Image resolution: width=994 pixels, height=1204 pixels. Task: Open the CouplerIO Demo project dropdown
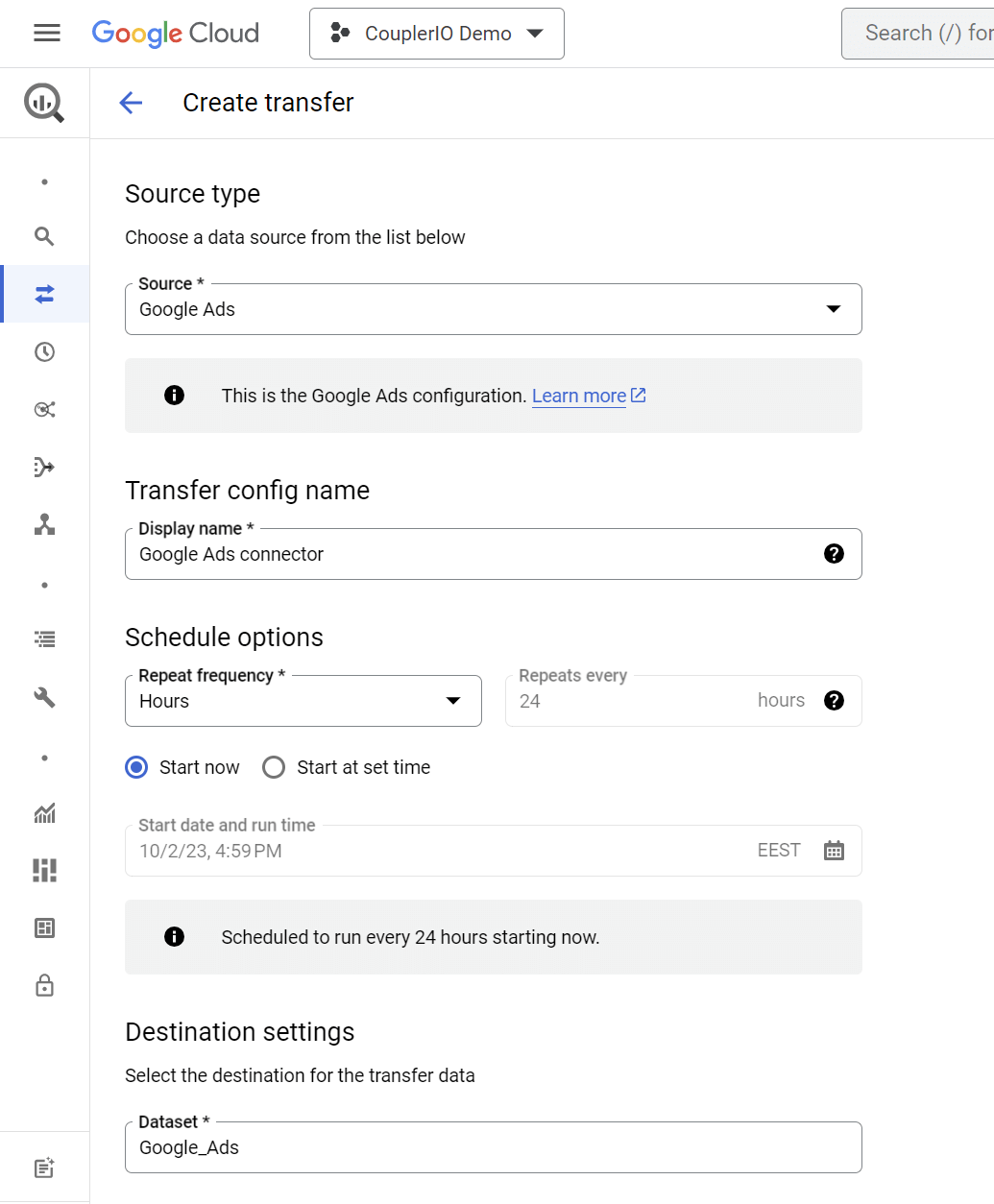pos(437,34)
